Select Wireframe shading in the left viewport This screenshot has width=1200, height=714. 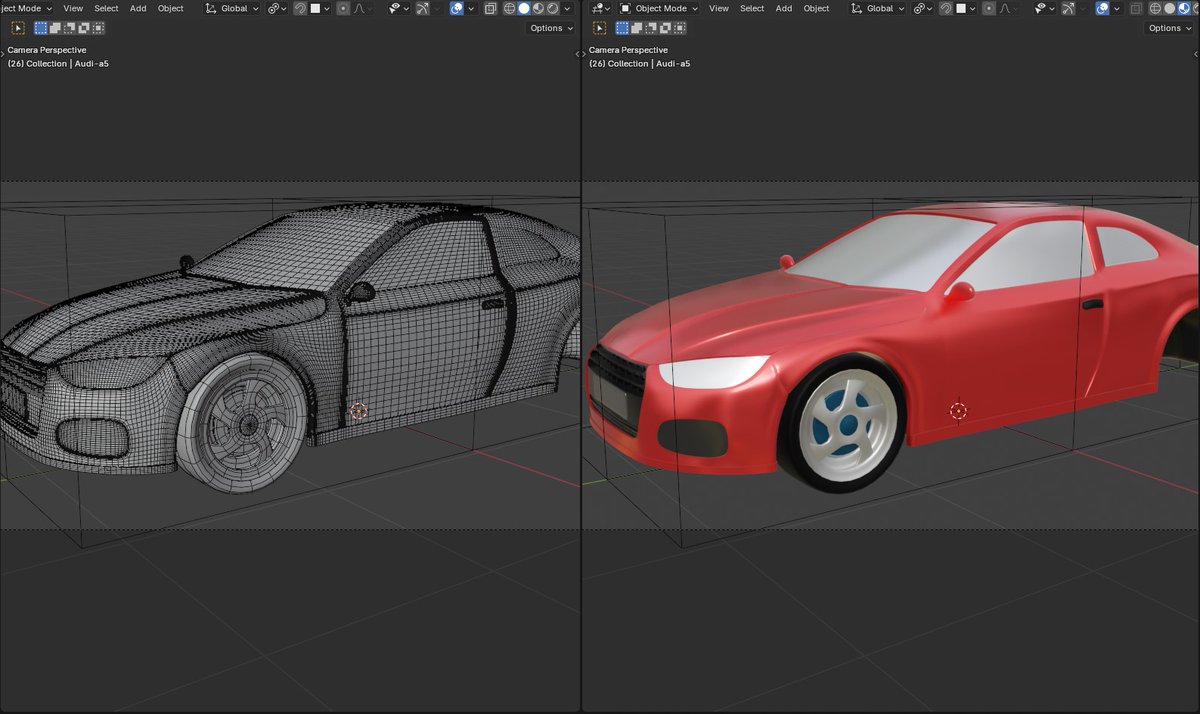click(x=509, y=8)
